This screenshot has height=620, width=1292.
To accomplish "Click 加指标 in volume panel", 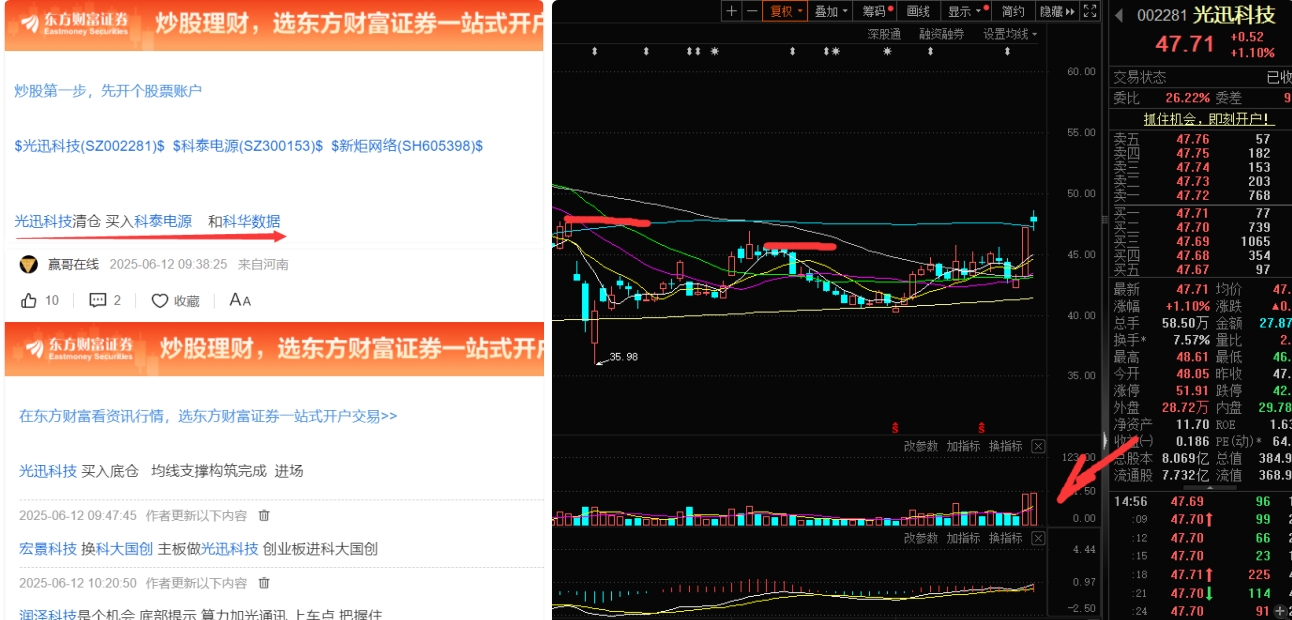I will [x=964, y=446].
